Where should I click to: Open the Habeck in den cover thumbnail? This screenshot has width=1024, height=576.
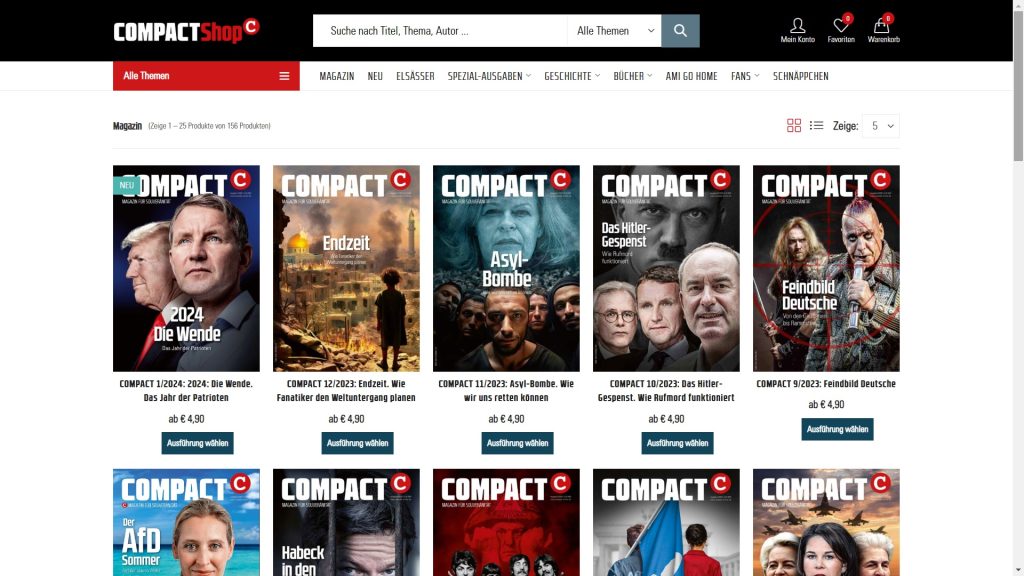point(346,522)
